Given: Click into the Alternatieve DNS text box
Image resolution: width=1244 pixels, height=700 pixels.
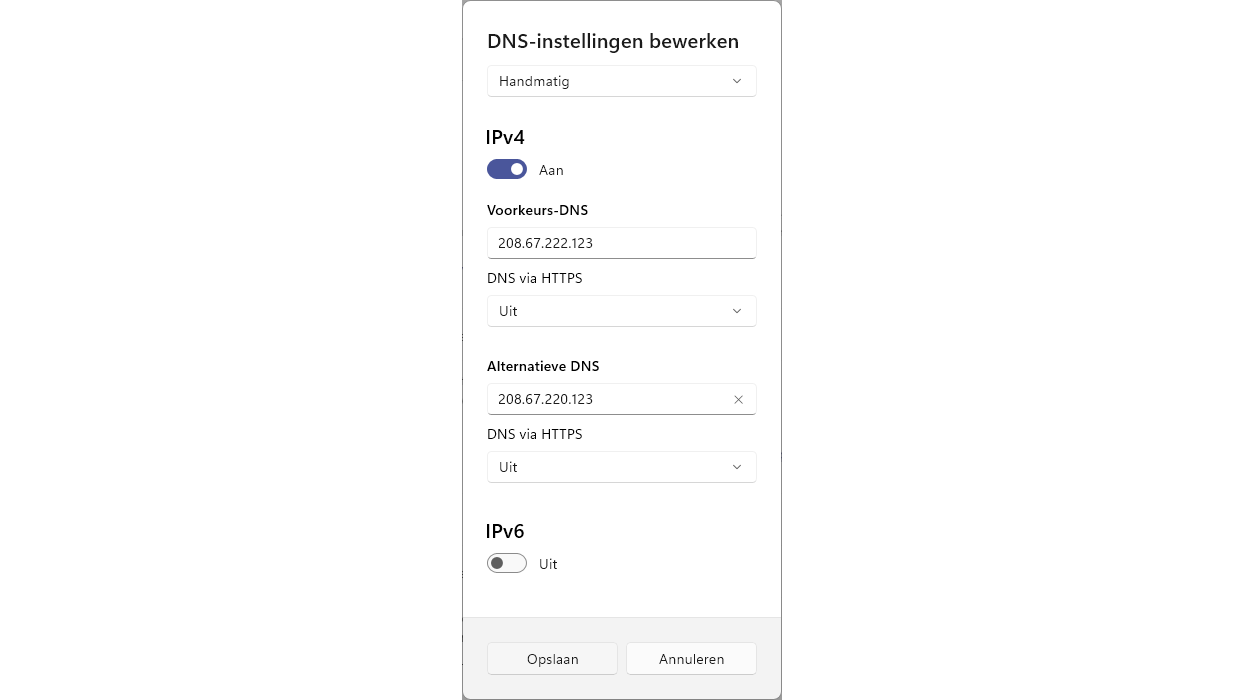Looking at the screenshot, I should click(606, 399).
